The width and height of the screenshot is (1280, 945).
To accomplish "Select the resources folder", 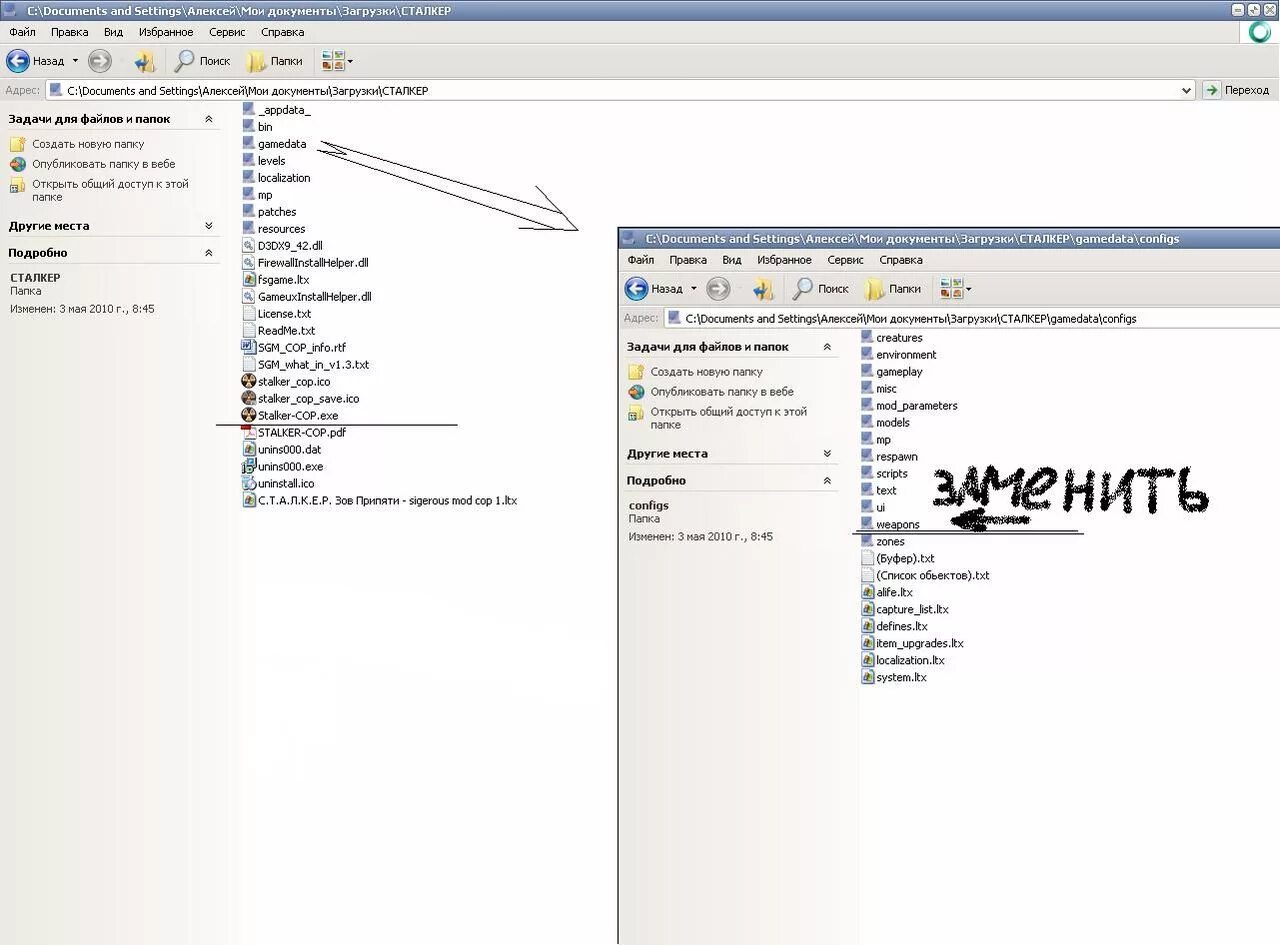I will [x=274, y=229].
